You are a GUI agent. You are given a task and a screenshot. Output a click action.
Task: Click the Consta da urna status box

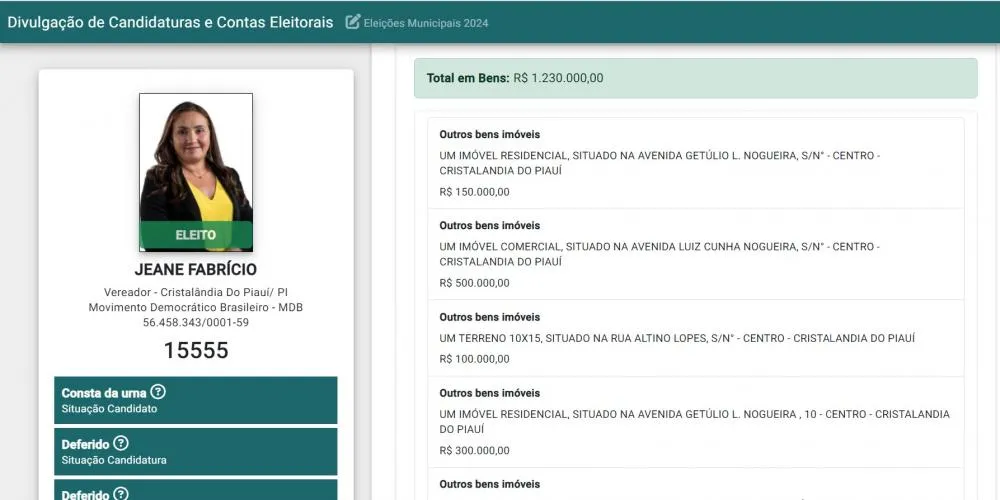point(196,400)
